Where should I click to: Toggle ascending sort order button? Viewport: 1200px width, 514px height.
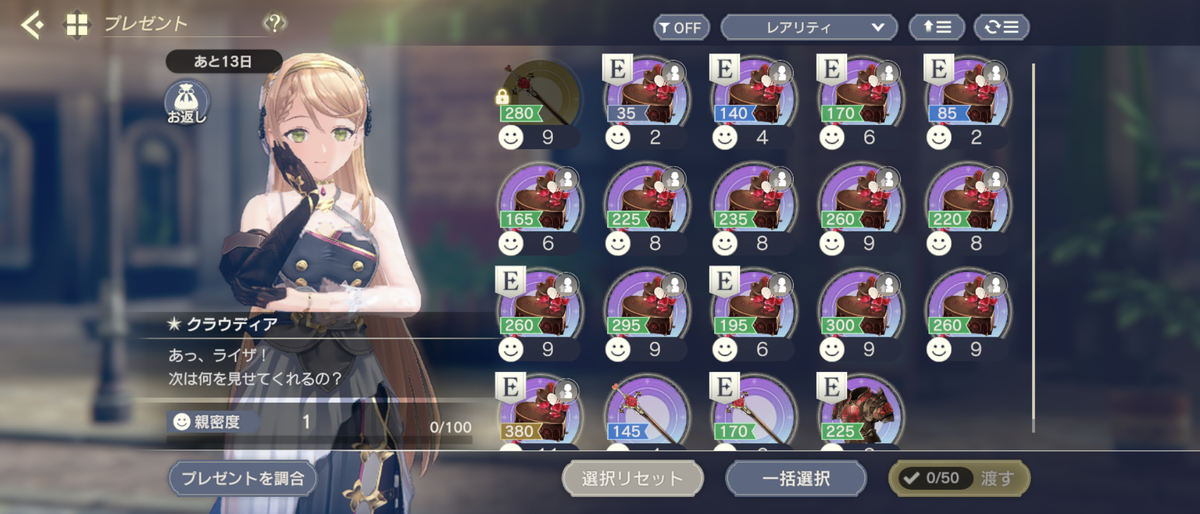(x=936, y=27)
